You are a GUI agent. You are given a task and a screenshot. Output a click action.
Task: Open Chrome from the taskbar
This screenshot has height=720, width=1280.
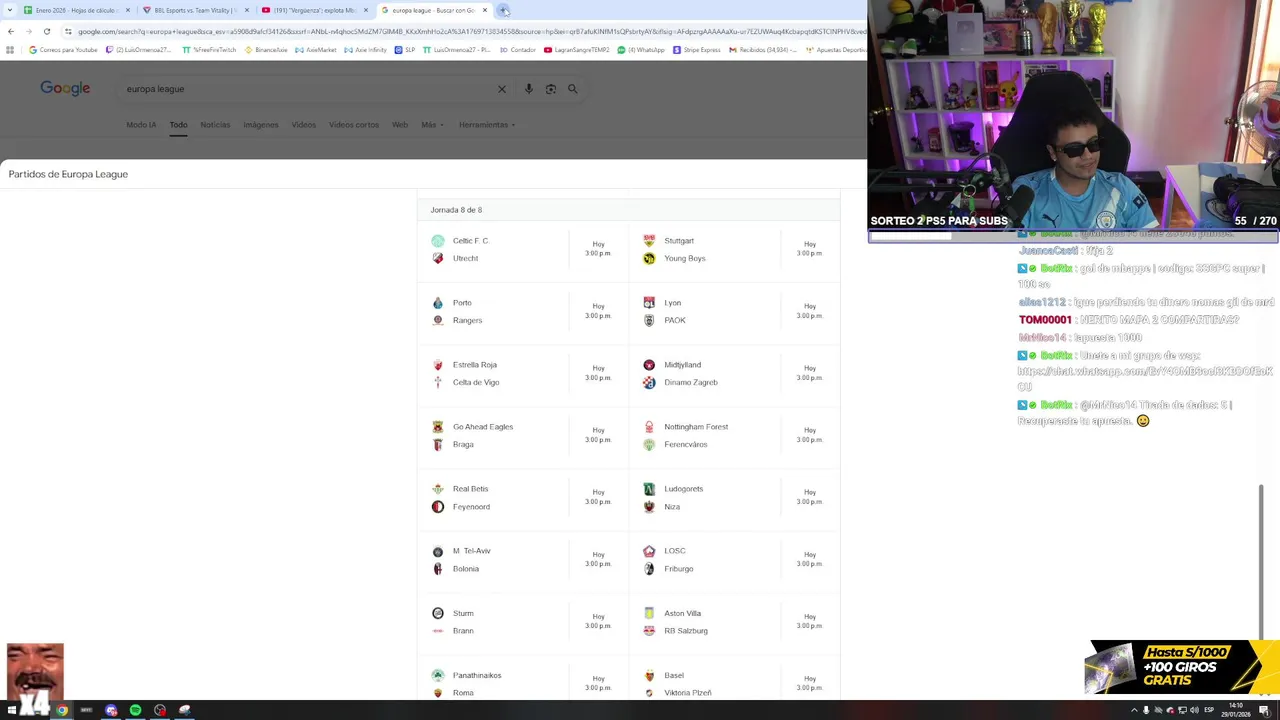(x=62, y=710)
